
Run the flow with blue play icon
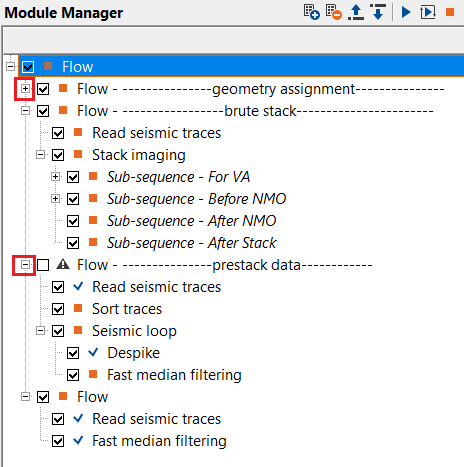click(x=406, y=12)
